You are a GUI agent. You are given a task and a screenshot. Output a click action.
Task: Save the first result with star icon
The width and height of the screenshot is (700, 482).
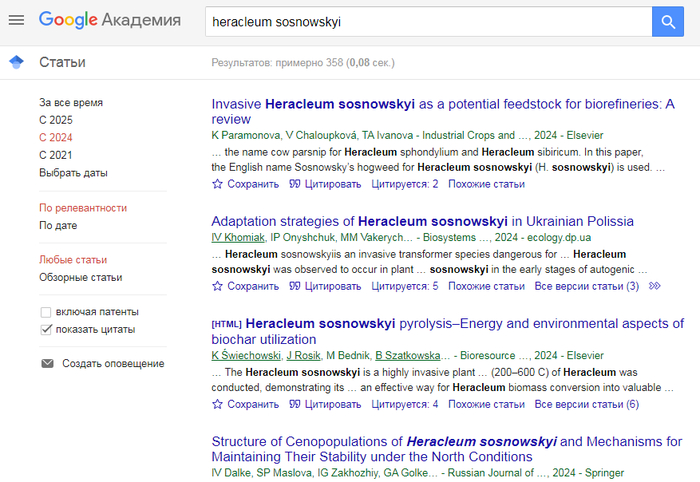click(x=238, y=184)
